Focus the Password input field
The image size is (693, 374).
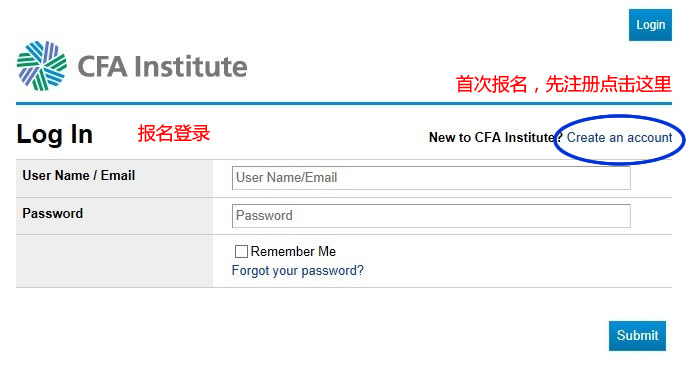(431, 216)
